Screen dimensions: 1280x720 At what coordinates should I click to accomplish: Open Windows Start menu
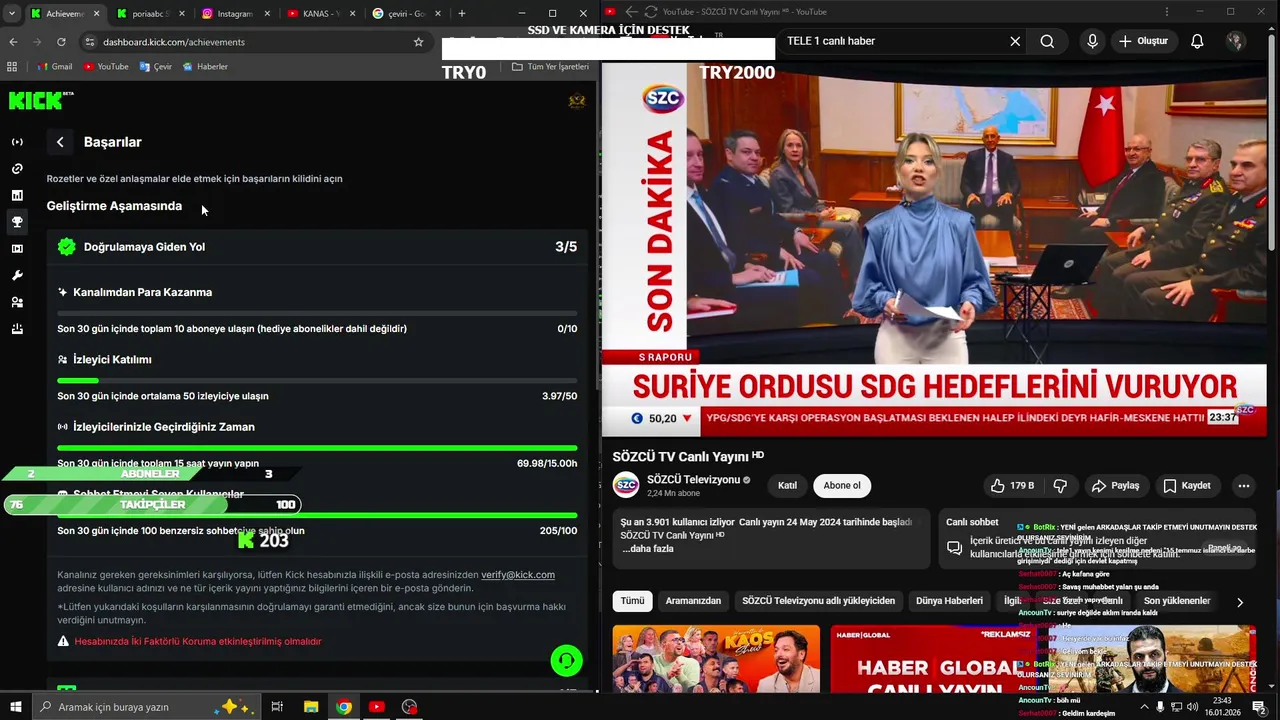[x=15, y=707]
